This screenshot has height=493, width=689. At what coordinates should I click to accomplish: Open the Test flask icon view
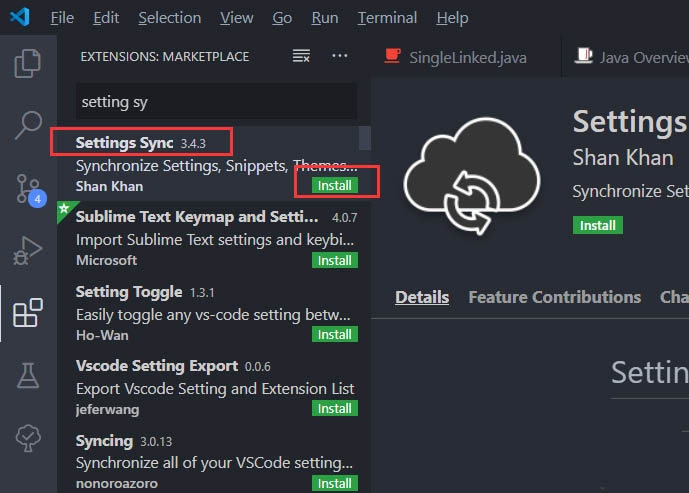[x=28, y=375]
